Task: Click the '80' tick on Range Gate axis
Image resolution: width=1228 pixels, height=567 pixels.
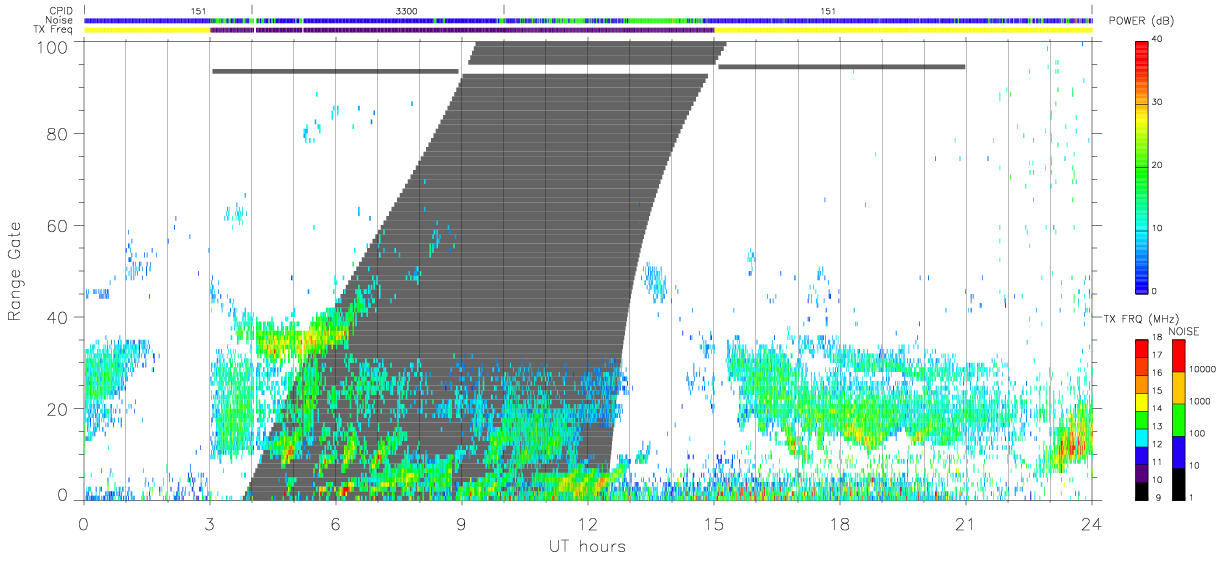Action: [x=59, y=134]
